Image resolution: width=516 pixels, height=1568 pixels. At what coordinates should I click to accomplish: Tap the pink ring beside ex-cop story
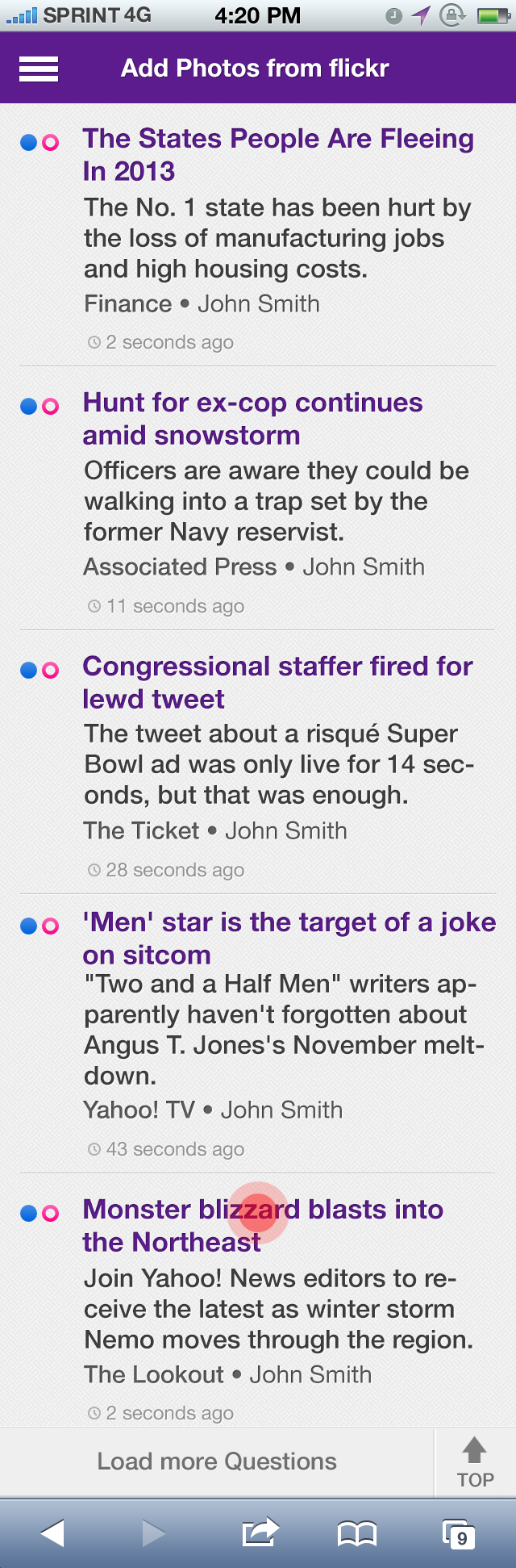(x=50, y=406)
